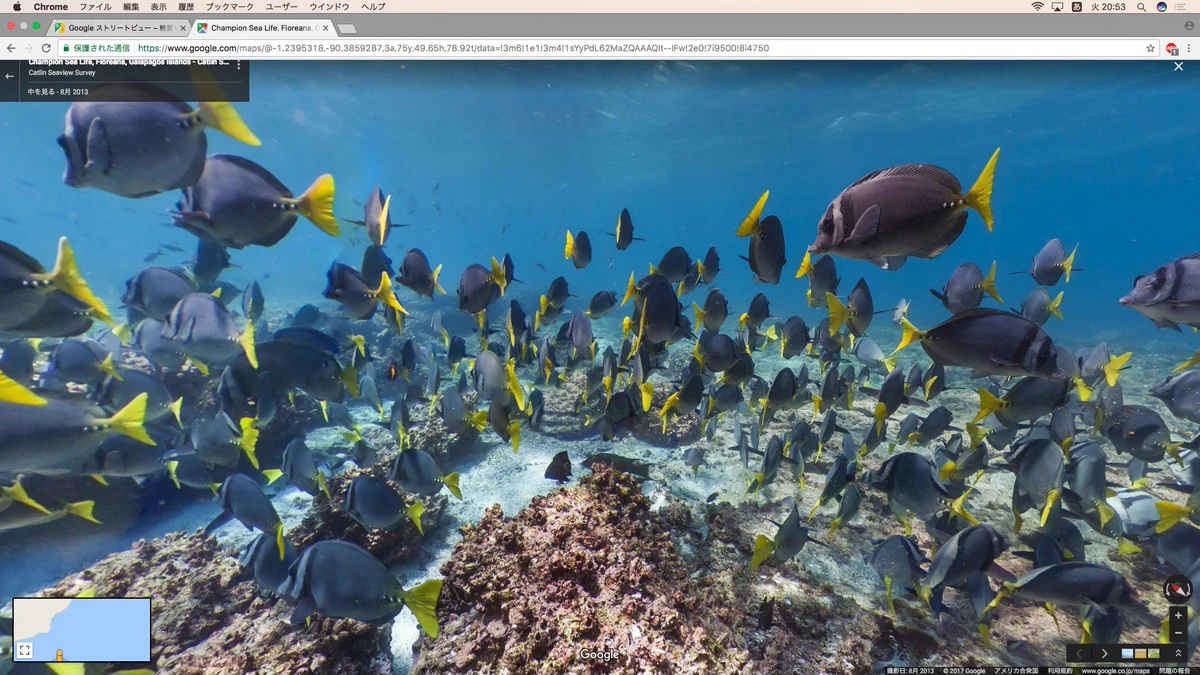Click the Chrome forward button
This screenshot has width=1200, height=675.
(x=28, y=48)
